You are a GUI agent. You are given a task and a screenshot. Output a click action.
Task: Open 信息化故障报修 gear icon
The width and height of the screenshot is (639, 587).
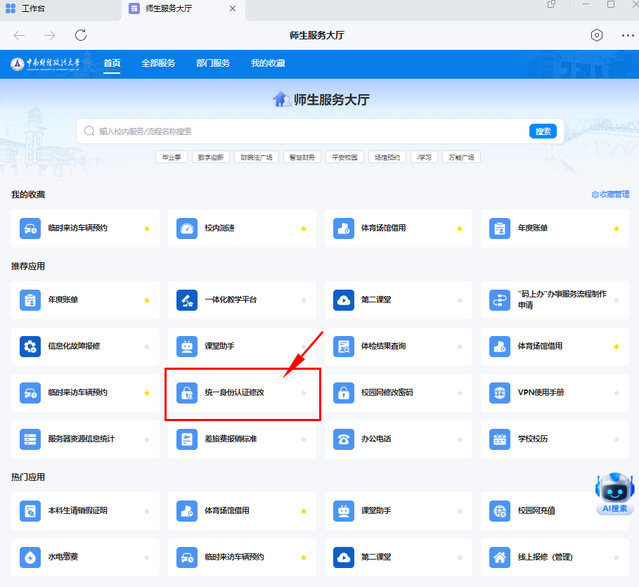[29, 346]
